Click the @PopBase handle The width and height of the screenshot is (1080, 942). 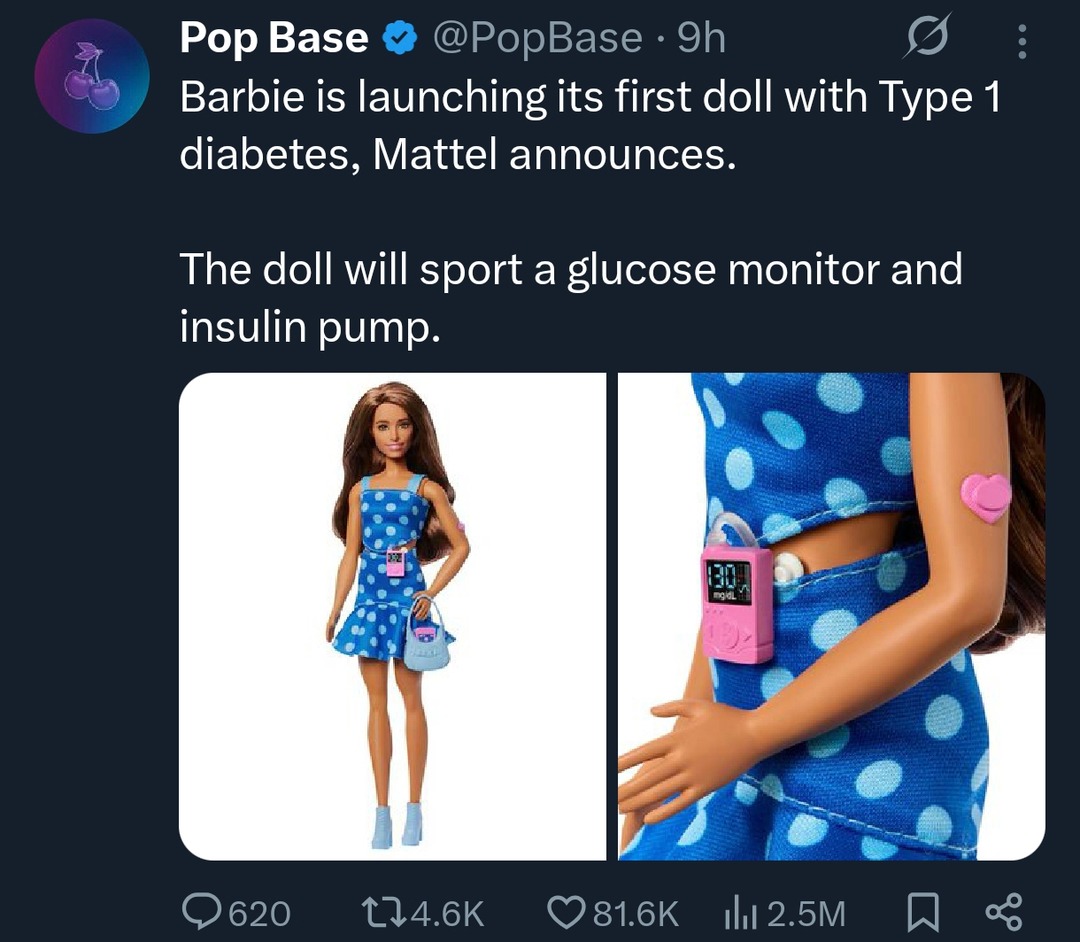tap(533, 36)
